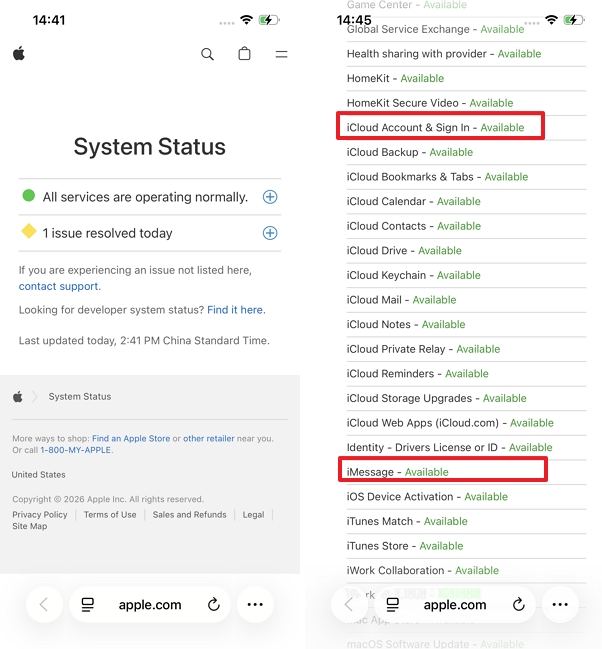Image resolution: width=602 pixels, height=649 pixels.
Task: Select 'United States' region link
Action: coord(39,475)
